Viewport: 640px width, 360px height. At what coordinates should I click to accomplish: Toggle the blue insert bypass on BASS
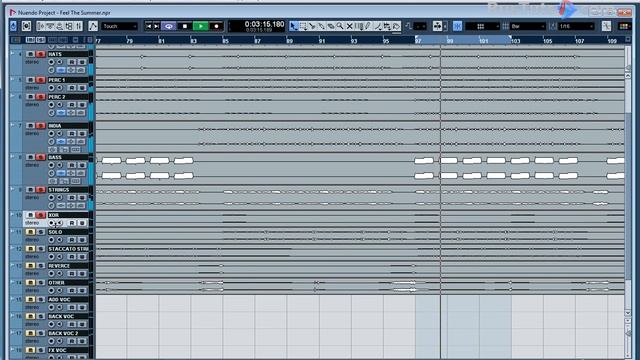61,173
